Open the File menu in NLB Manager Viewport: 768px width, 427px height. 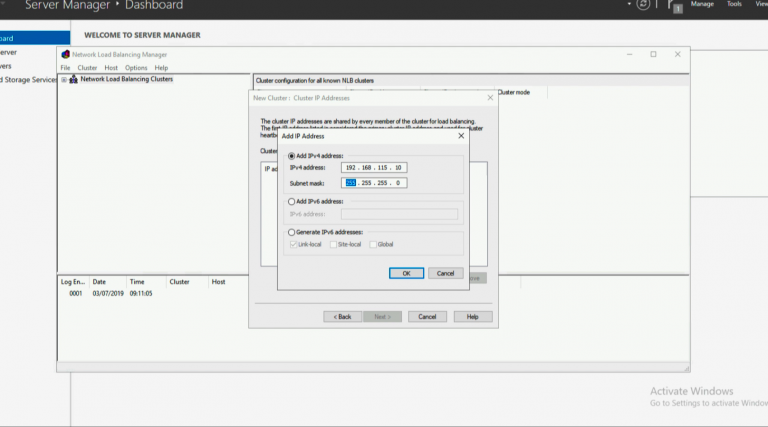pyautogui.click(x=65, y=68)
